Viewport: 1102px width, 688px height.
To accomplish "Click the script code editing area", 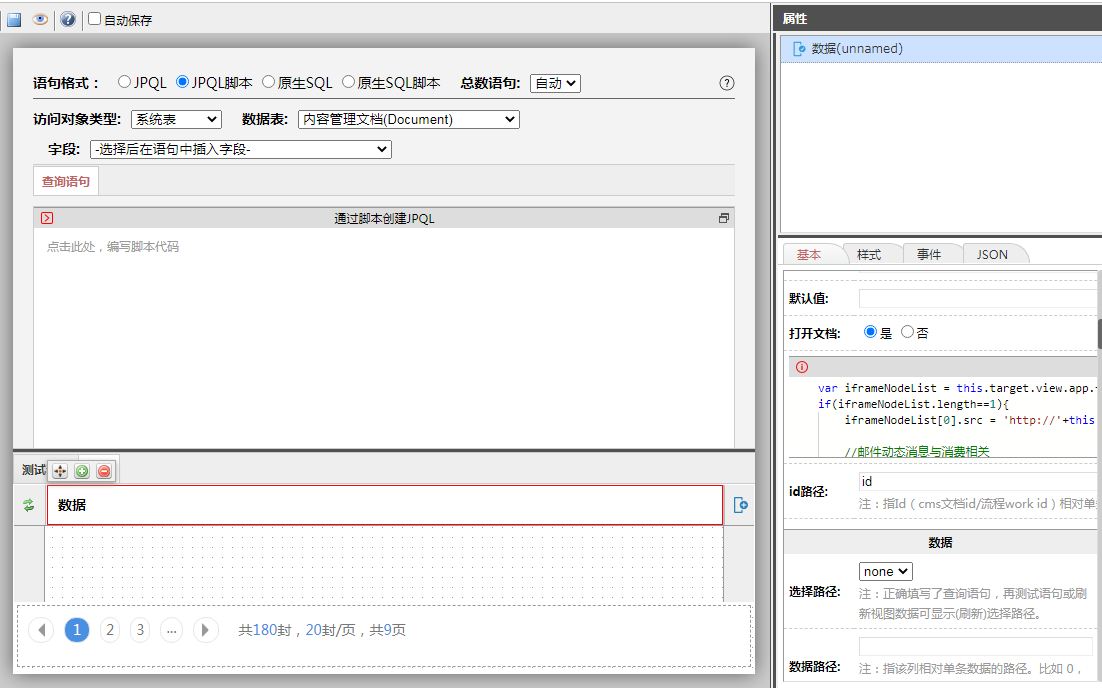I will click(384, 337).
